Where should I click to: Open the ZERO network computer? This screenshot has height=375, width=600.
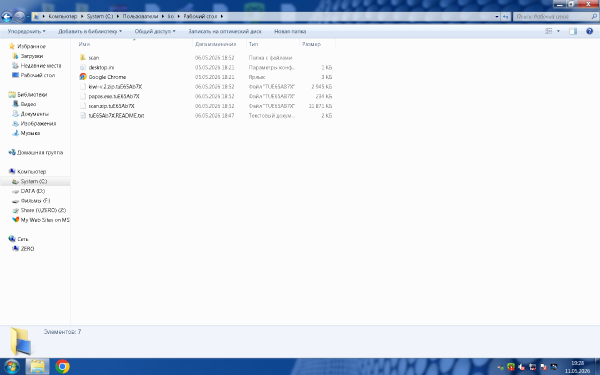[27, 249]
